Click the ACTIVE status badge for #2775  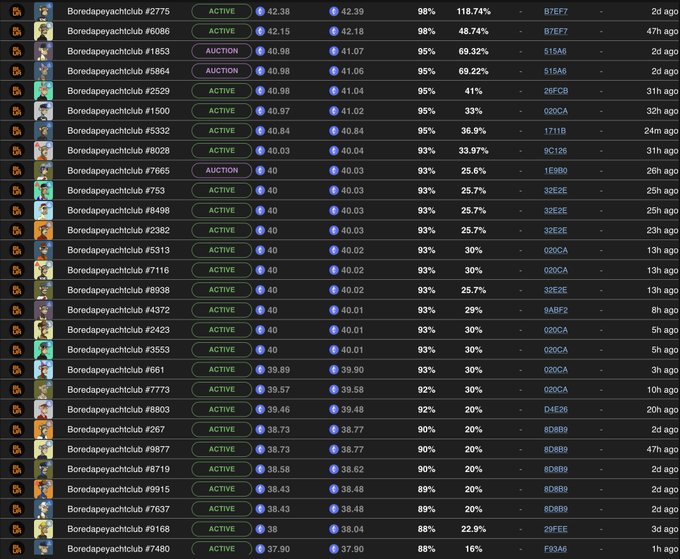coord(222,11)
